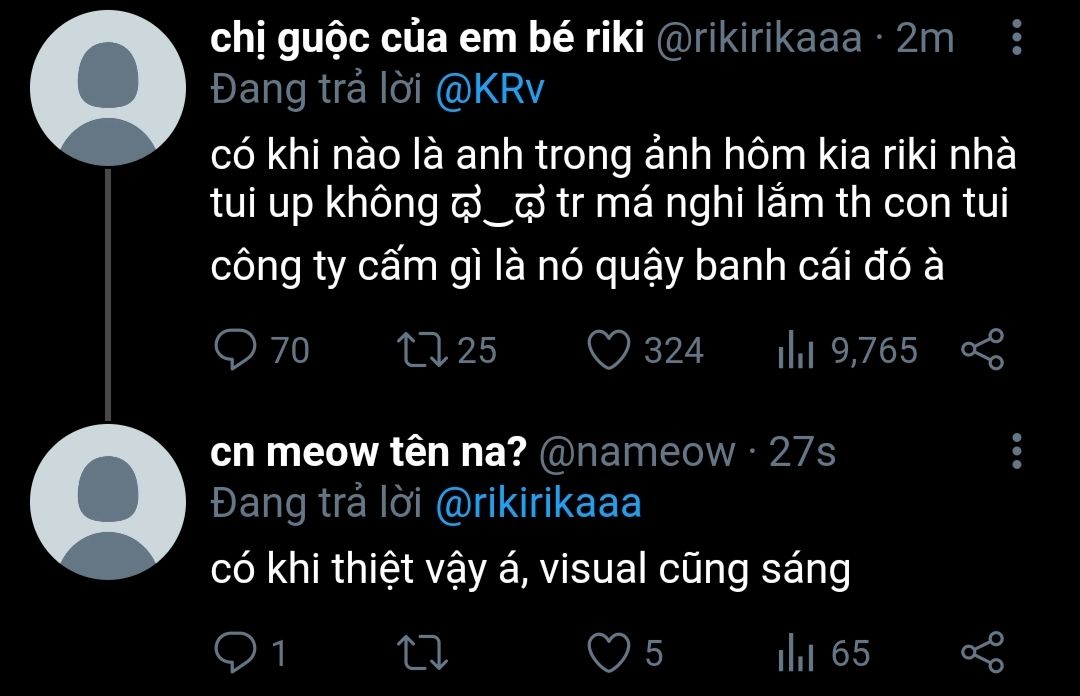Open the @KRv mention link
1080x696 pixels.
click(490, 90)
